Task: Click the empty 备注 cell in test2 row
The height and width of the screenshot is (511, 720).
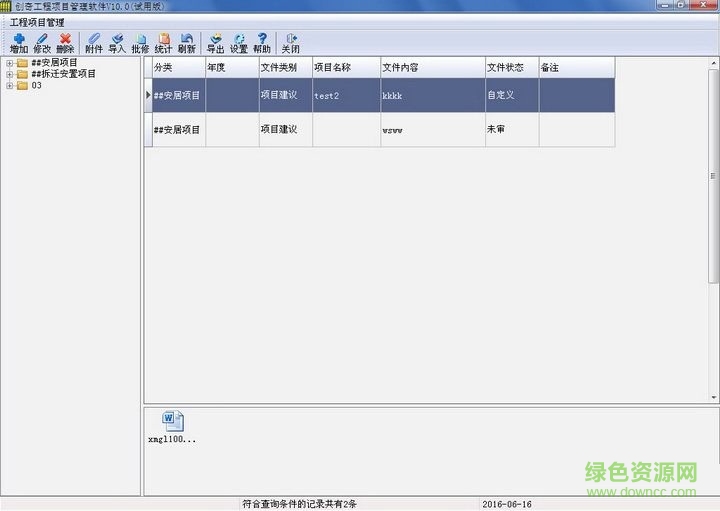Action: pos(577,95)
